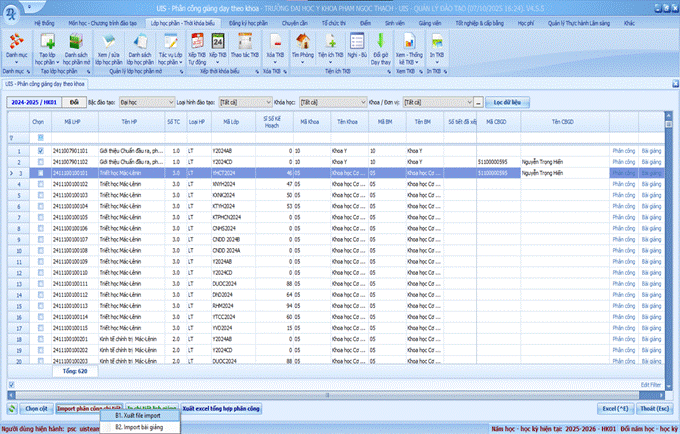This screenshot has height=434, width=680.
Task: Expand the Tìm Phòng dropdown arrow
Action: click(x=303, y=62)
